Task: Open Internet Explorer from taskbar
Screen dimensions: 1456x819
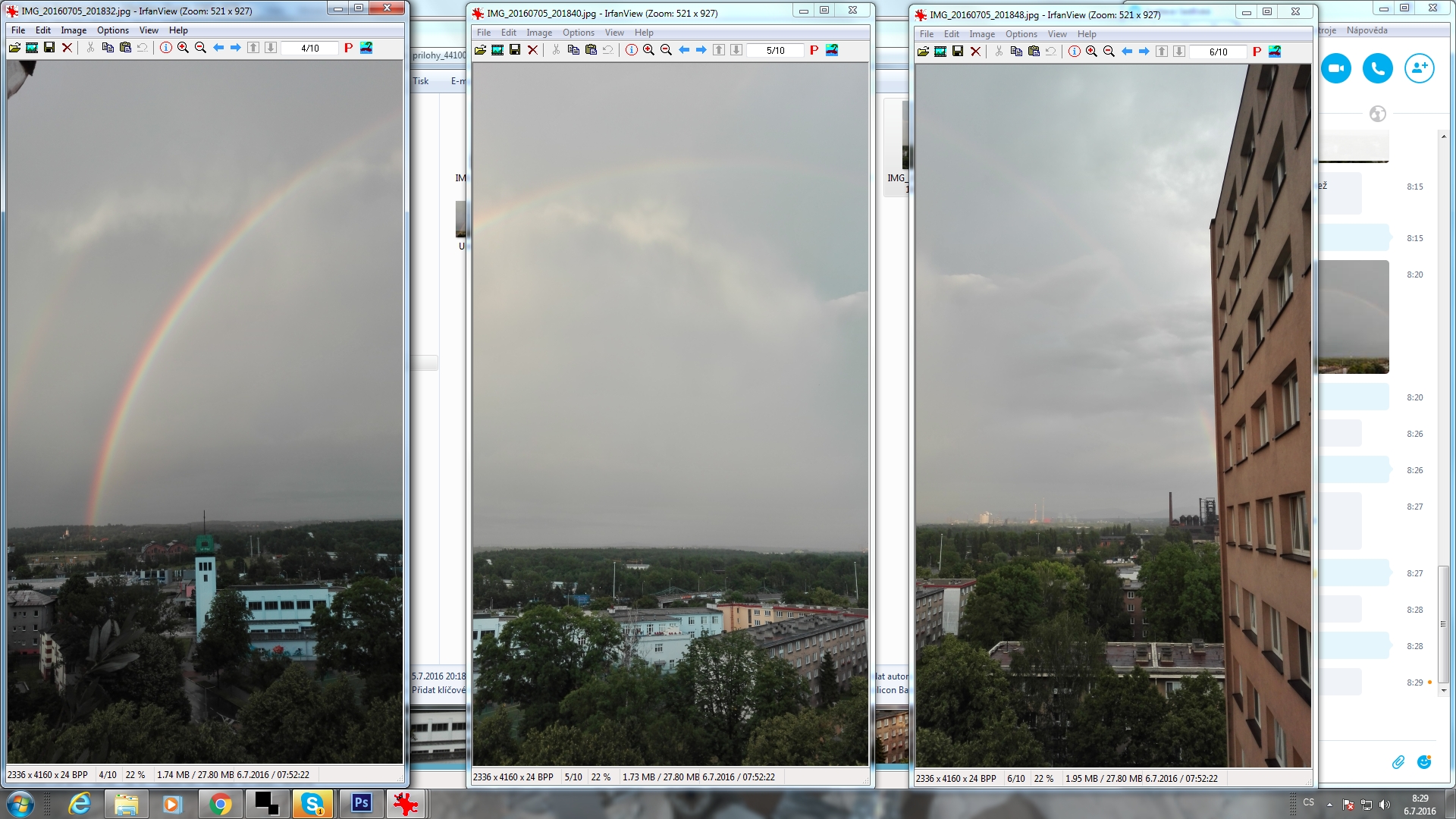Action: click(80, 804)
